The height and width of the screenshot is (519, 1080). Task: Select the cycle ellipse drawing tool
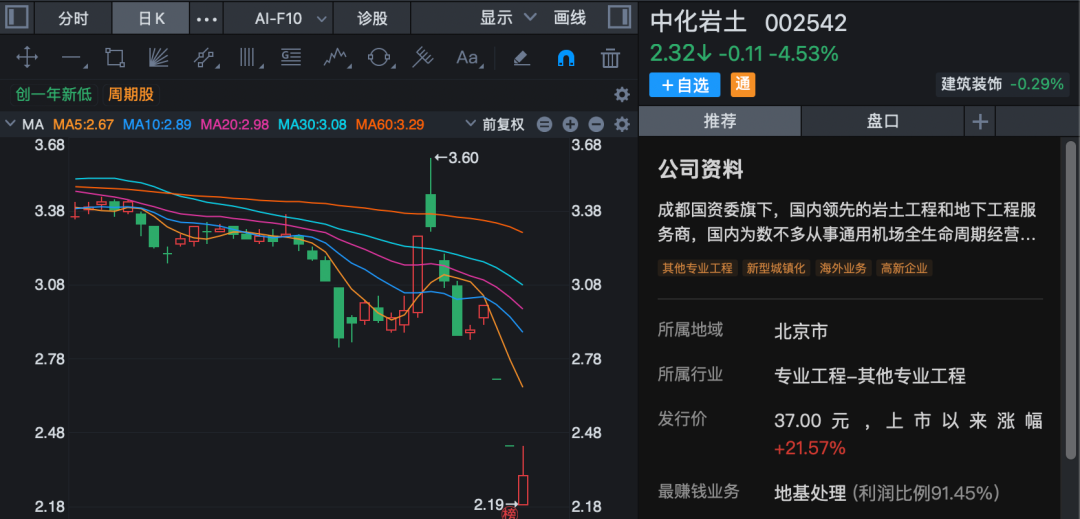(378, 58)
